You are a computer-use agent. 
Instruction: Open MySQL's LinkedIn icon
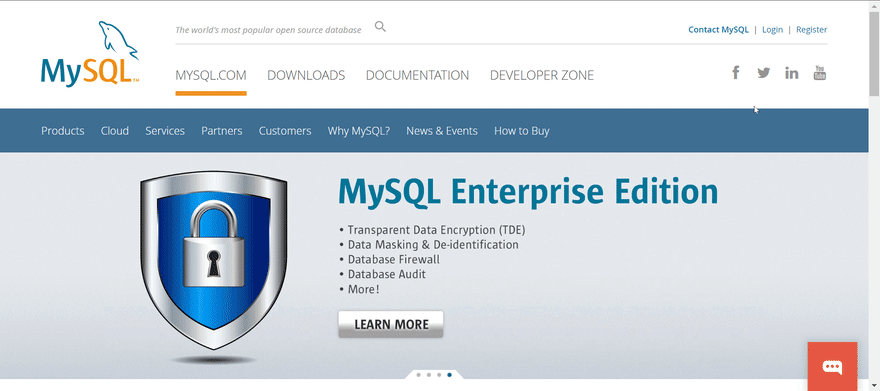[791, 72]
